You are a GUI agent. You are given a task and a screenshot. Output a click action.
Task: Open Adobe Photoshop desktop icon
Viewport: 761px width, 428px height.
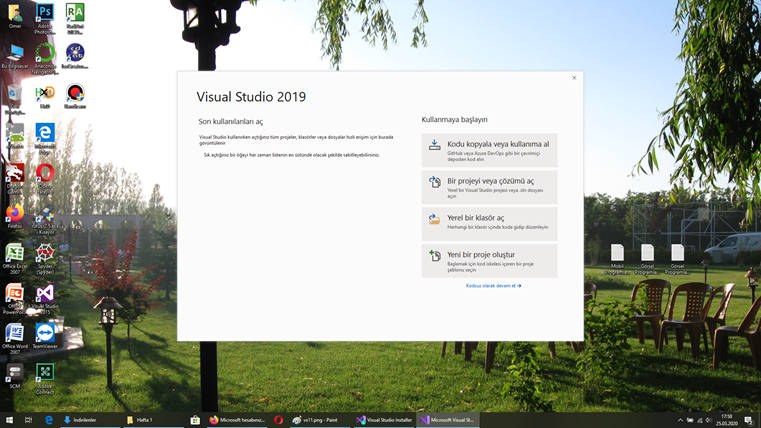tap(45, 16)
